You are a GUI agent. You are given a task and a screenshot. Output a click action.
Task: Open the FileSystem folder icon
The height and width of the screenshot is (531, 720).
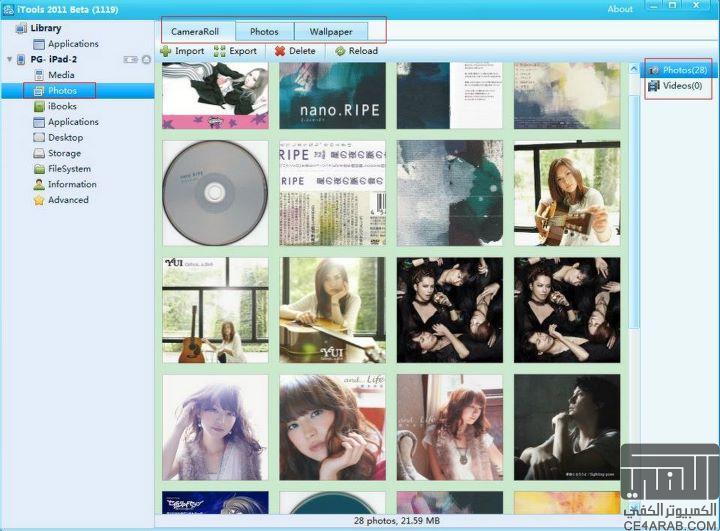pyautogui.click(x=39, y=169)
